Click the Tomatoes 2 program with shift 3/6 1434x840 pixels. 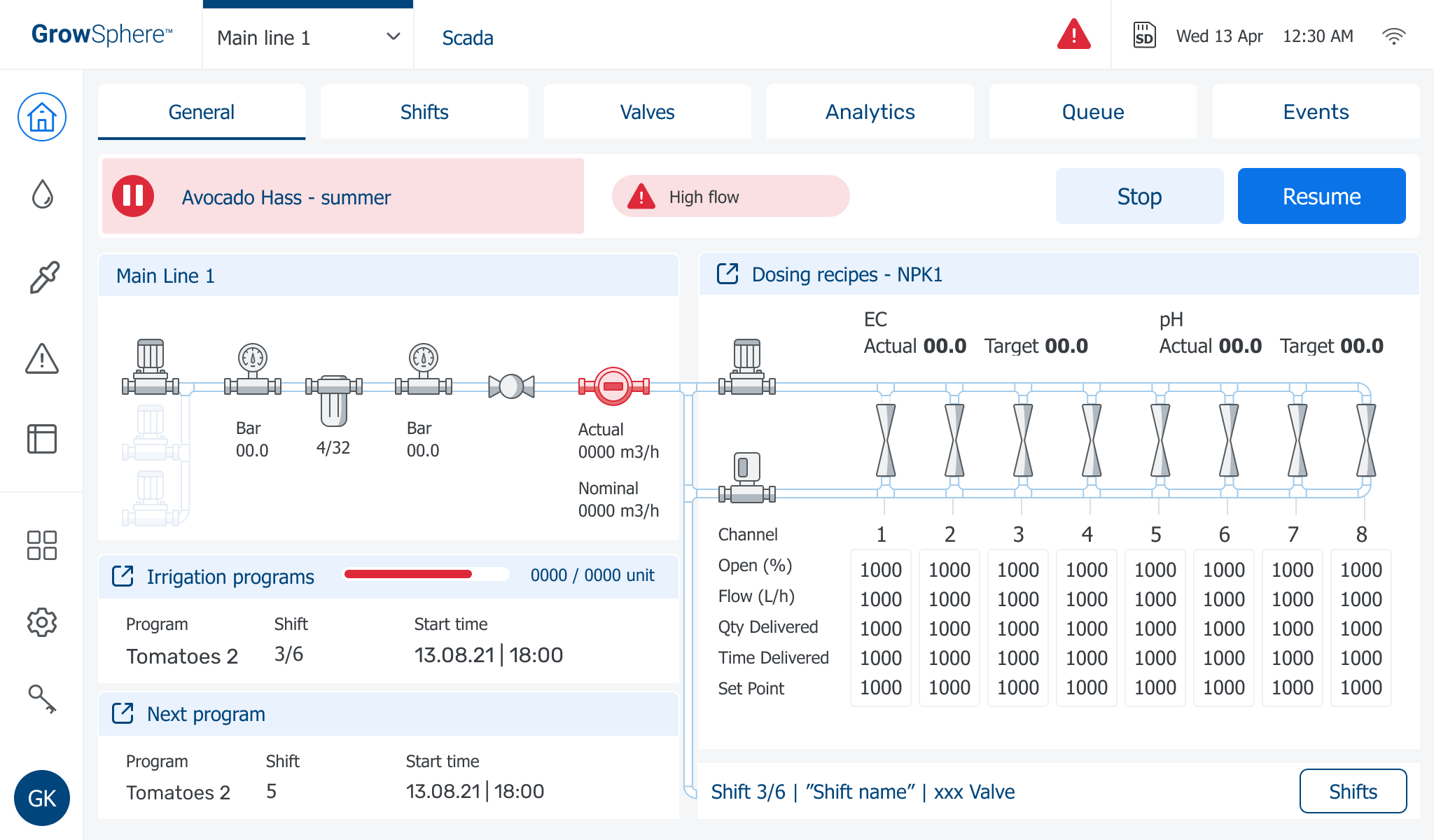182,656
